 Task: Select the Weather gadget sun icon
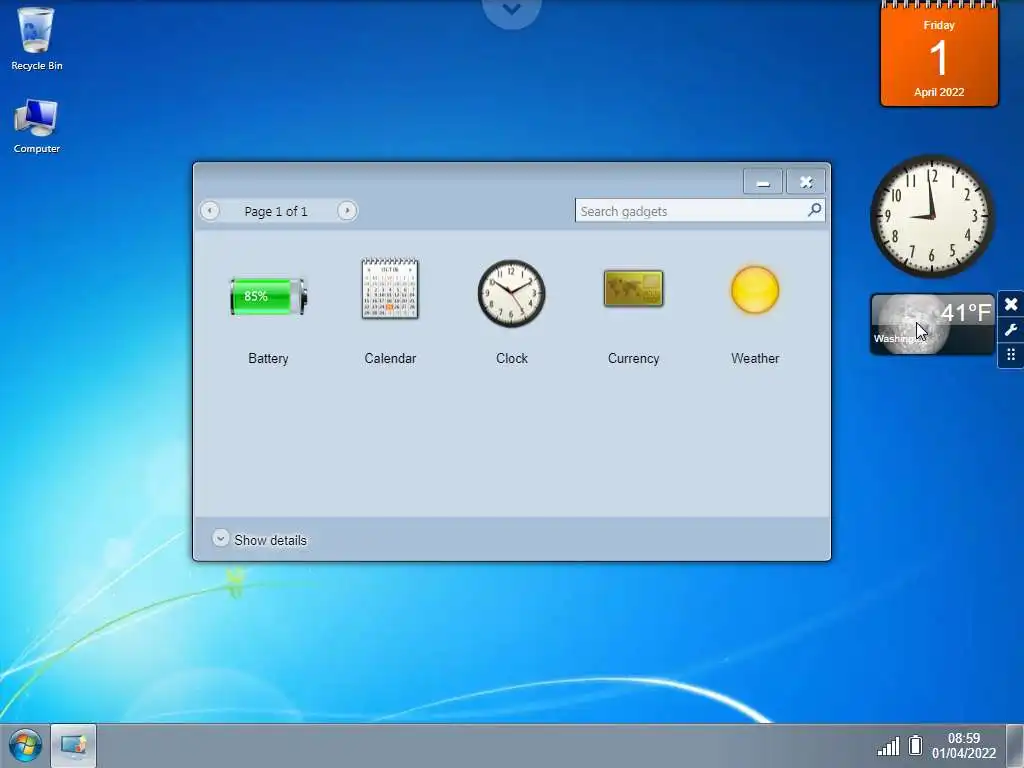coord(755,290)
